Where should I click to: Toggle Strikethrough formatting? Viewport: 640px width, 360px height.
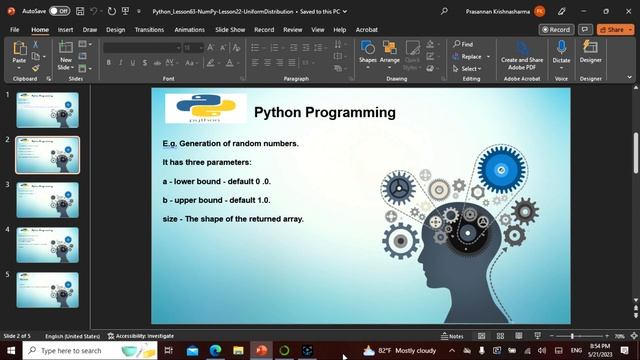157,63
